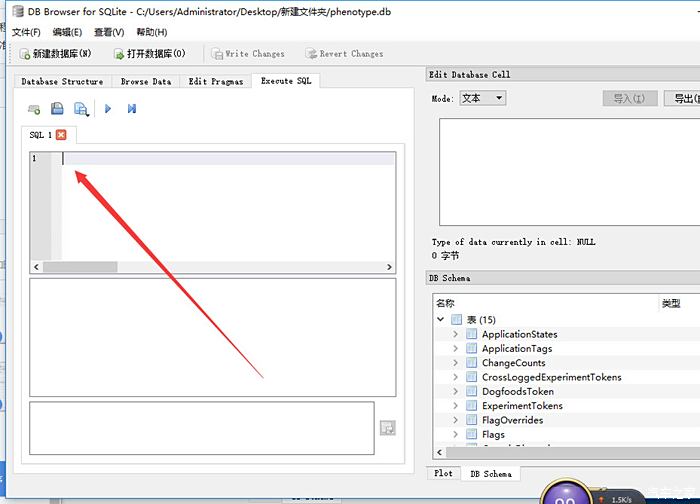700x504 pixels.
Task: Click the SQL message output box
Action: (x=202, y=428)
